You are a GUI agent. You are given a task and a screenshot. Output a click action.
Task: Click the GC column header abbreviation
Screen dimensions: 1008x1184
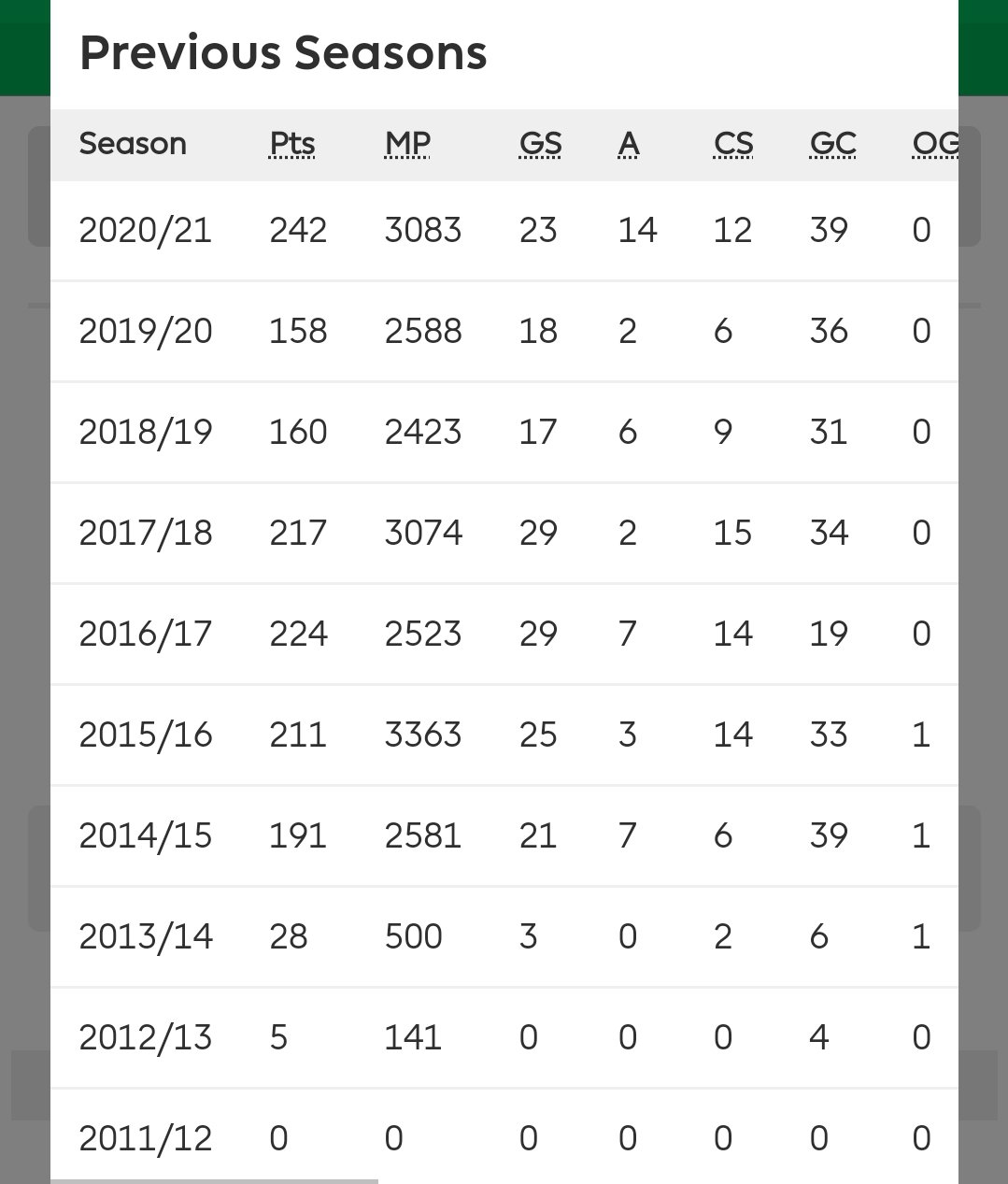833,144
